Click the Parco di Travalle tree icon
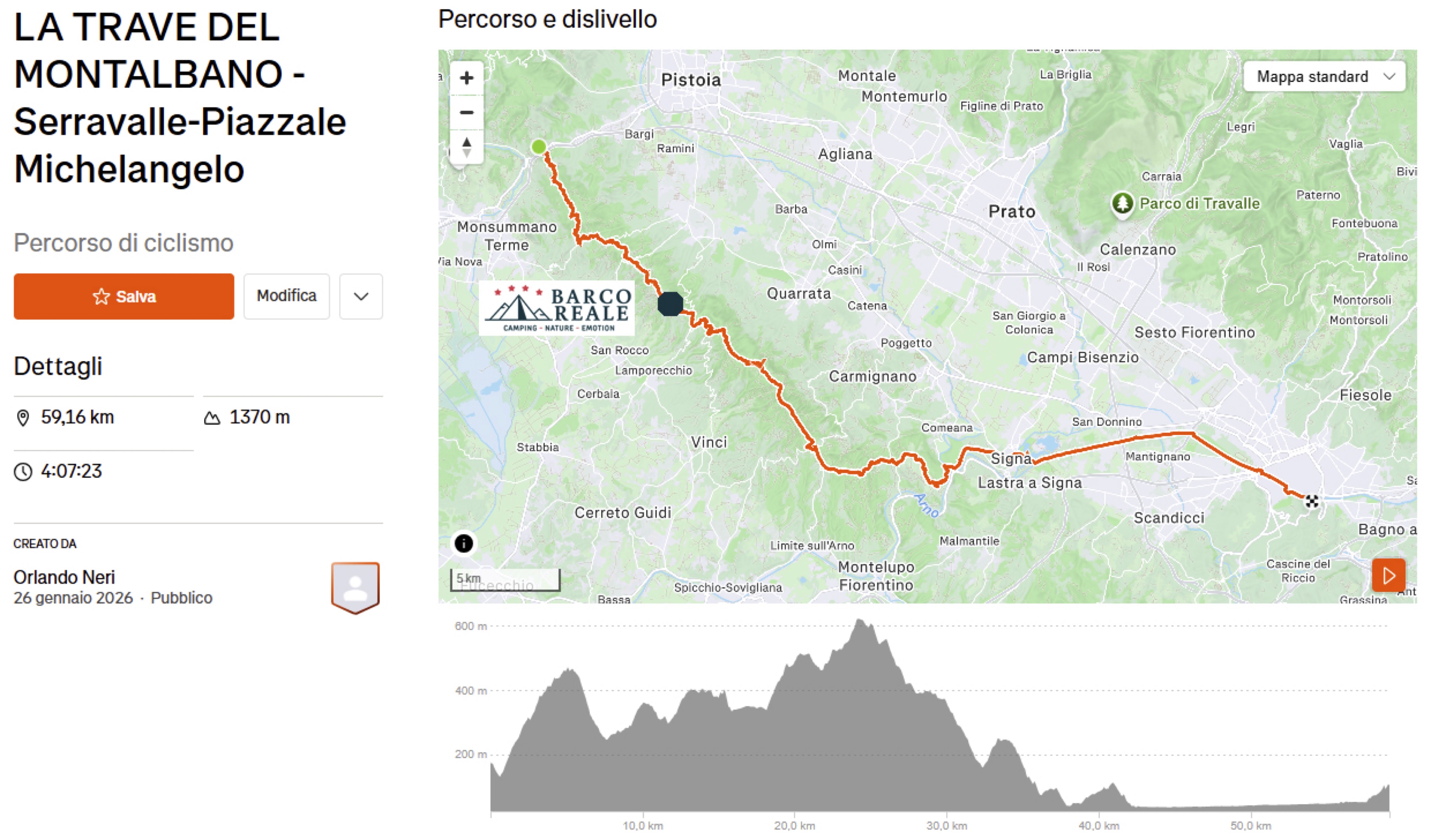The image size is (1431, 840). click(x=1122, y=203)
